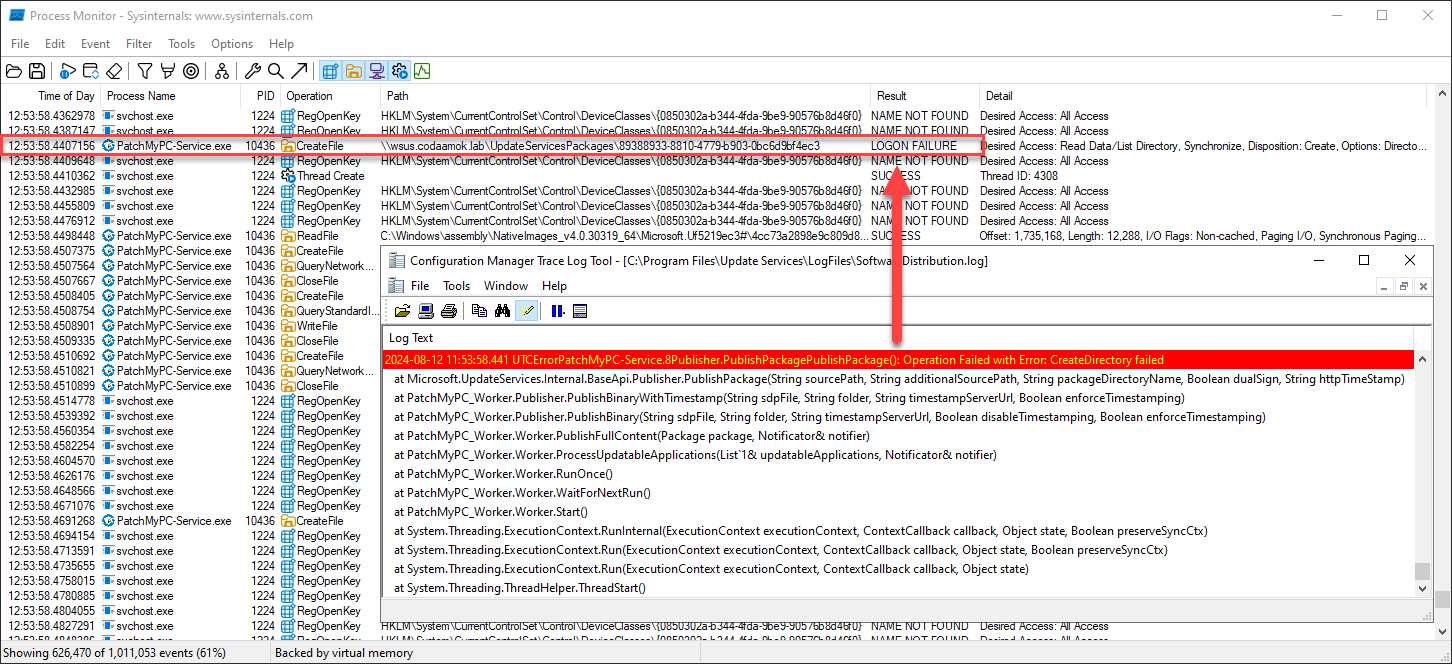
Task: Open the Filter dialog funnel icon
Action: pyautogui.click(x=145, y=71)
